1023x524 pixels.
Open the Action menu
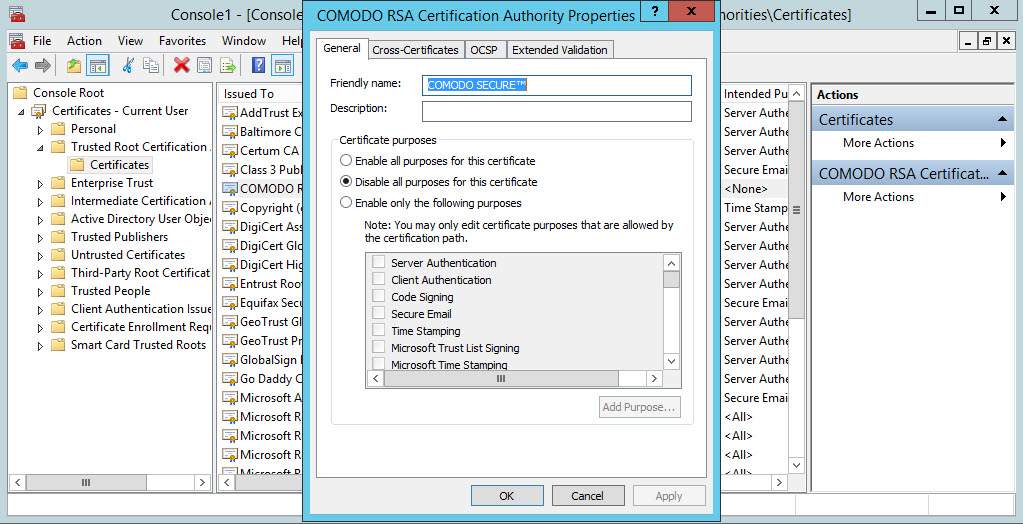(x=84, y=40)
